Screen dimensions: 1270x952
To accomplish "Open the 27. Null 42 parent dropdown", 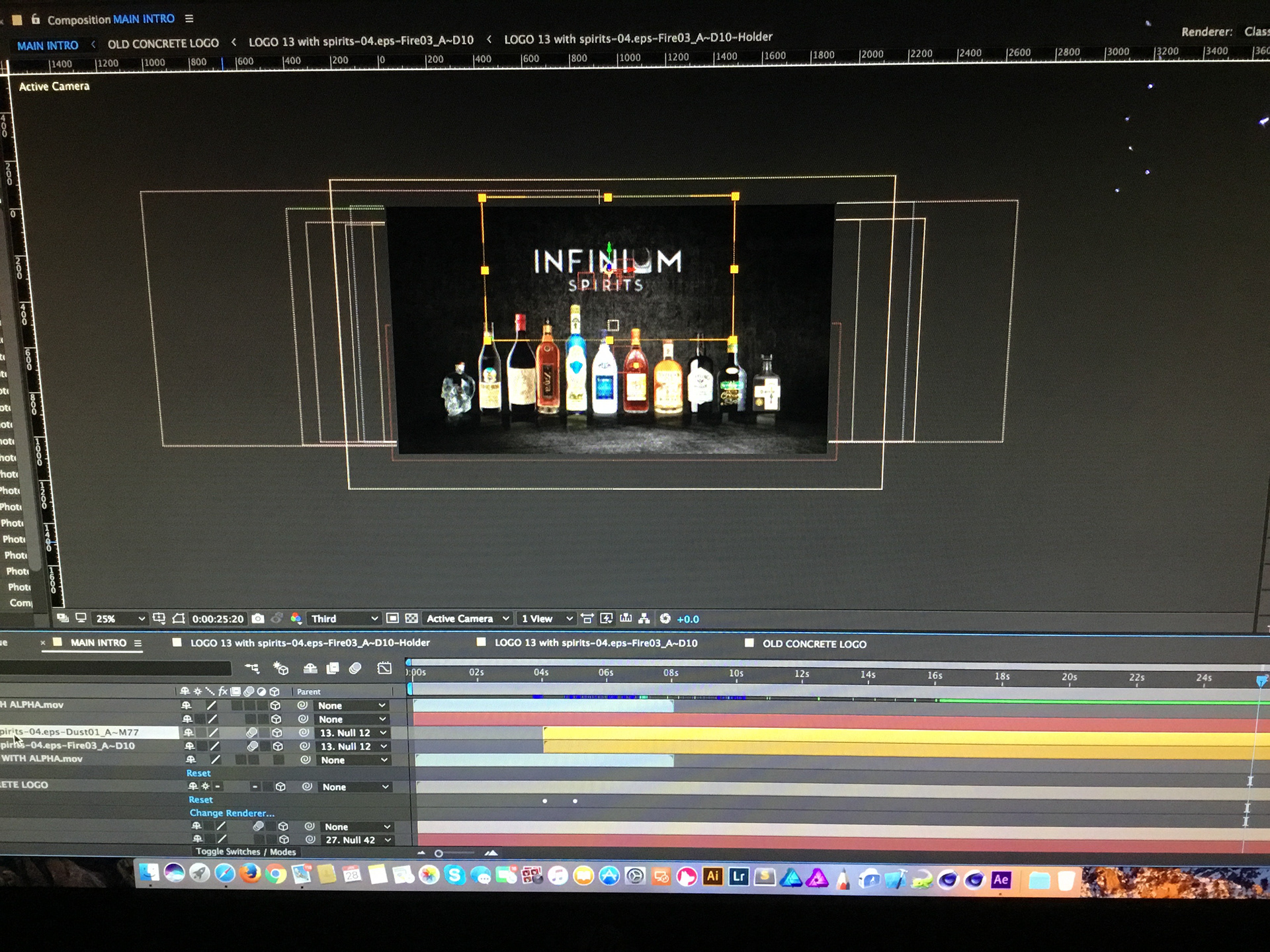I will pyautogui.click(x=358, y=840).
